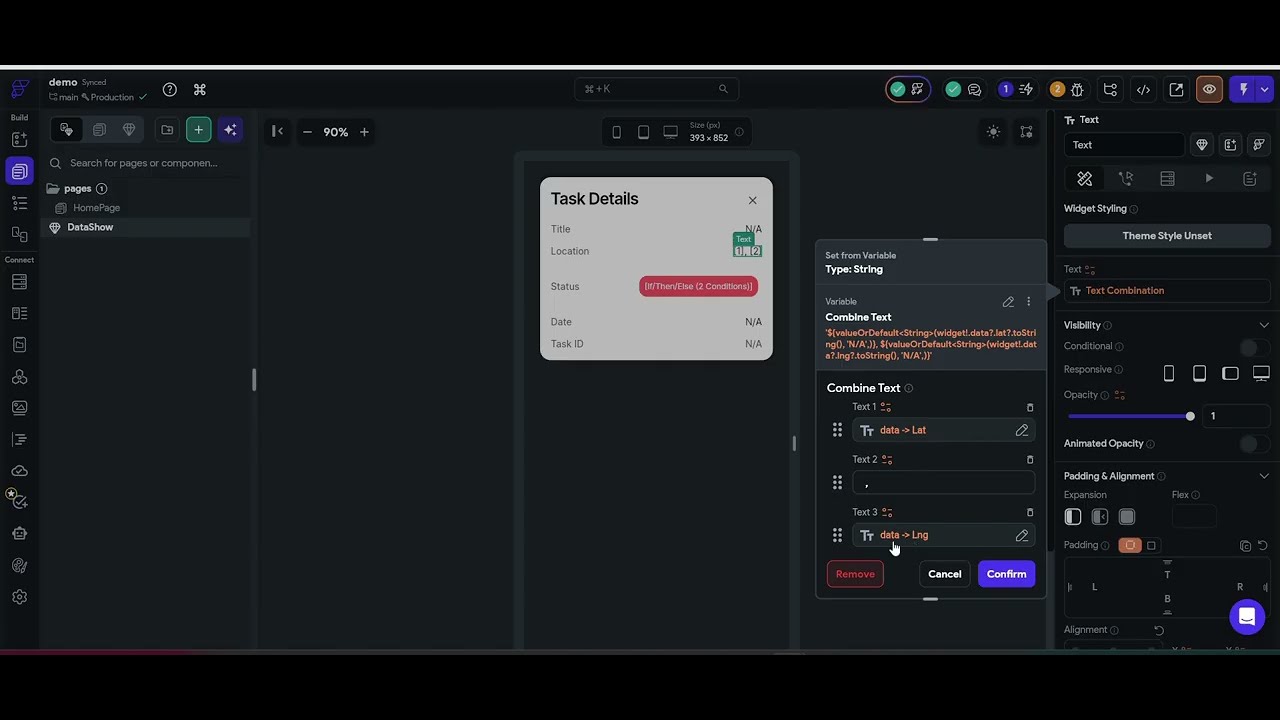Switch to Backend Query tab

pos(1167,178)
